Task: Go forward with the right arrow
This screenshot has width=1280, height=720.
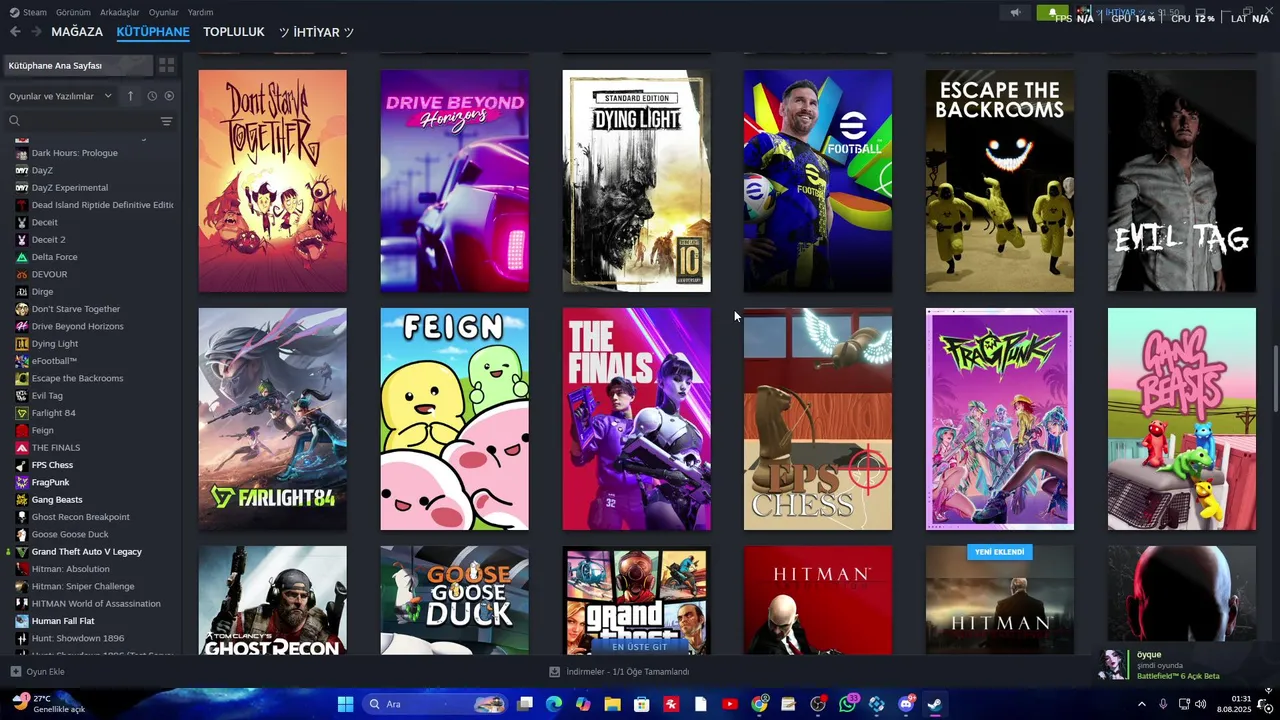Action: (x=36, y=32)
